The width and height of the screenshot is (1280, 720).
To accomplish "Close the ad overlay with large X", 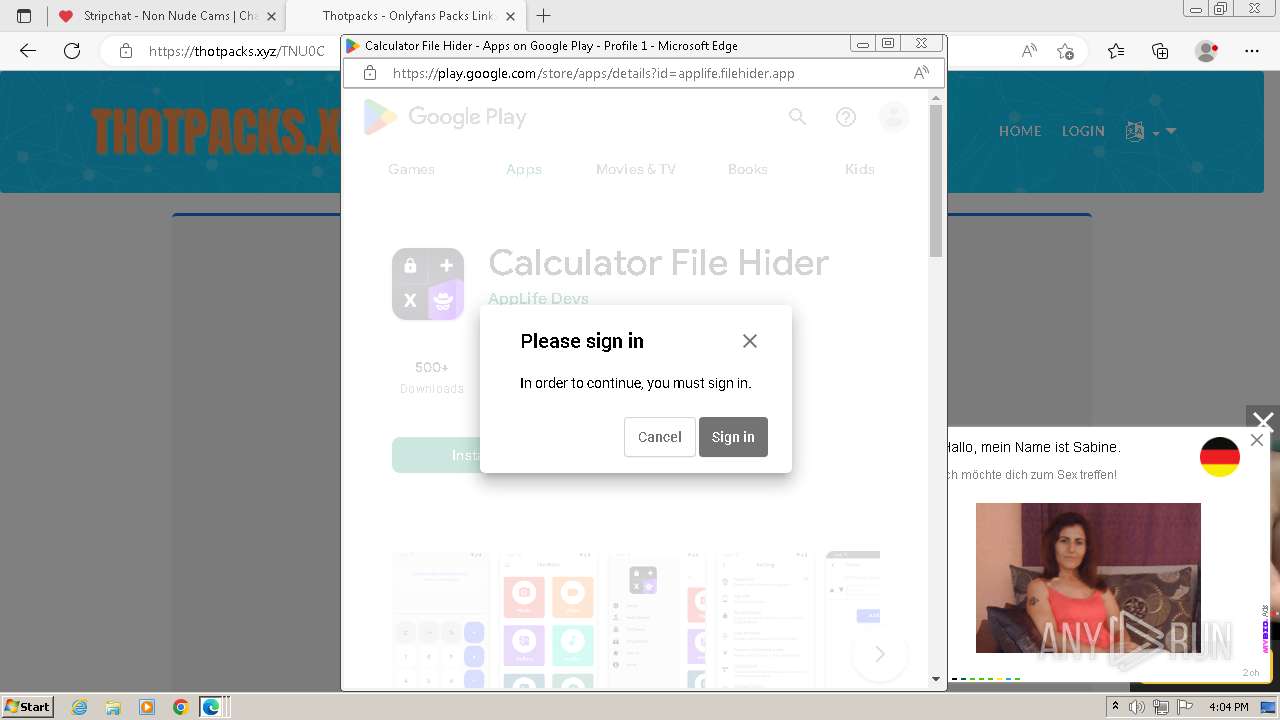I will pyautogui.click(x=1263, y=422).
